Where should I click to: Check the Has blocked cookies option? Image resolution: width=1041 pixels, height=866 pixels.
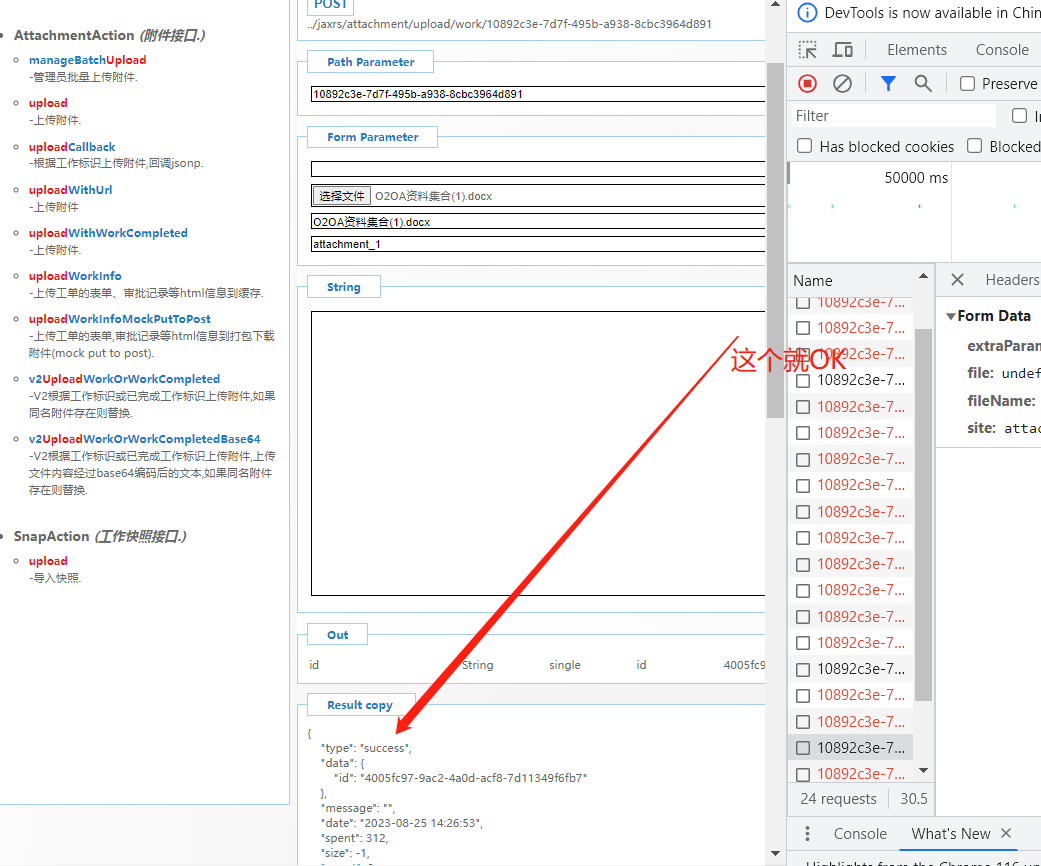tap(804, 146)
